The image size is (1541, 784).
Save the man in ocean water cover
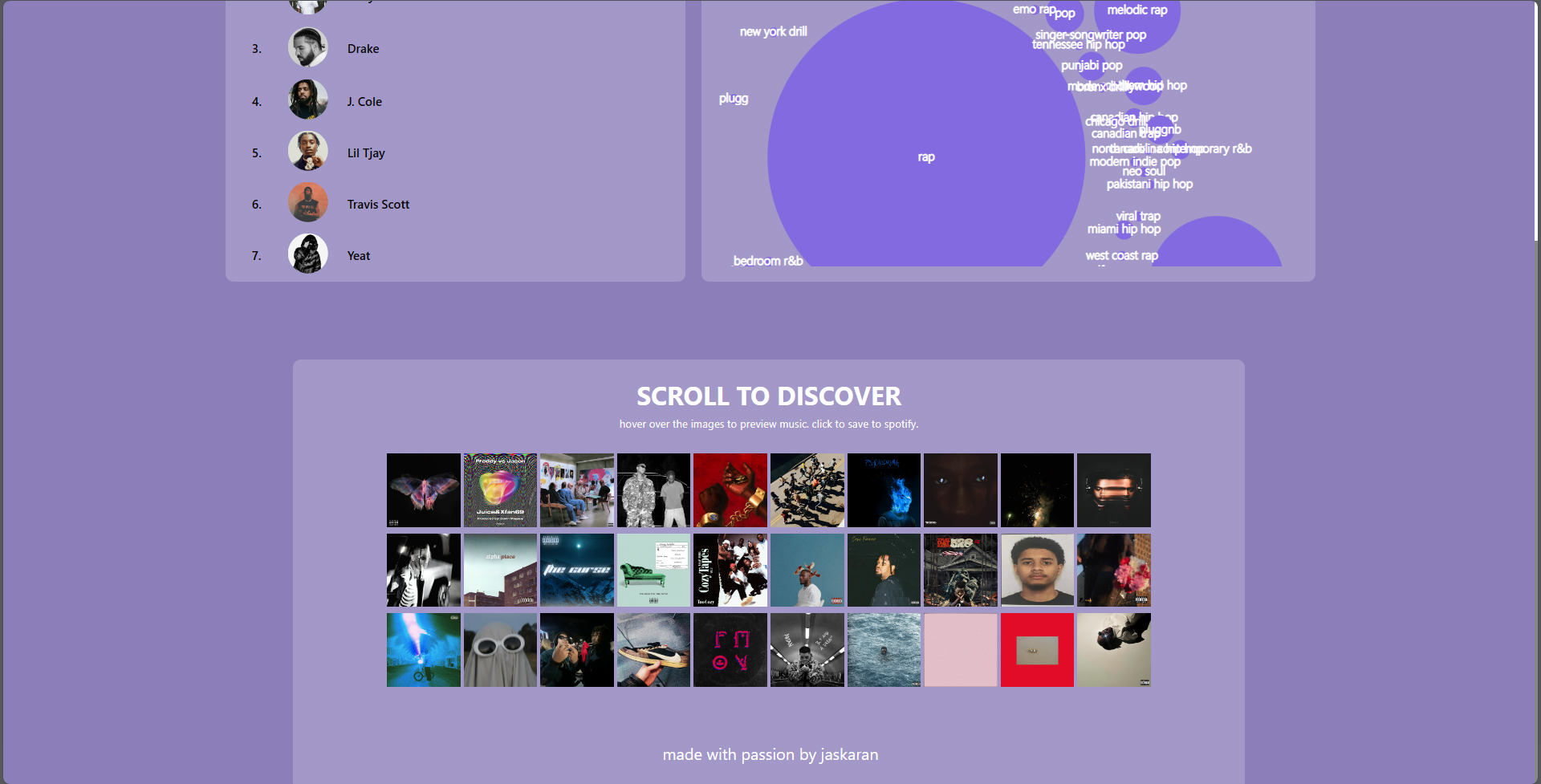pos(884,650)
